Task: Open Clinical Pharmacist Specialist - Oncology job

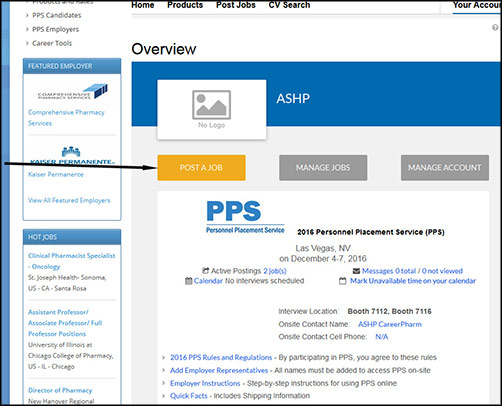Action: pos(71,261)
